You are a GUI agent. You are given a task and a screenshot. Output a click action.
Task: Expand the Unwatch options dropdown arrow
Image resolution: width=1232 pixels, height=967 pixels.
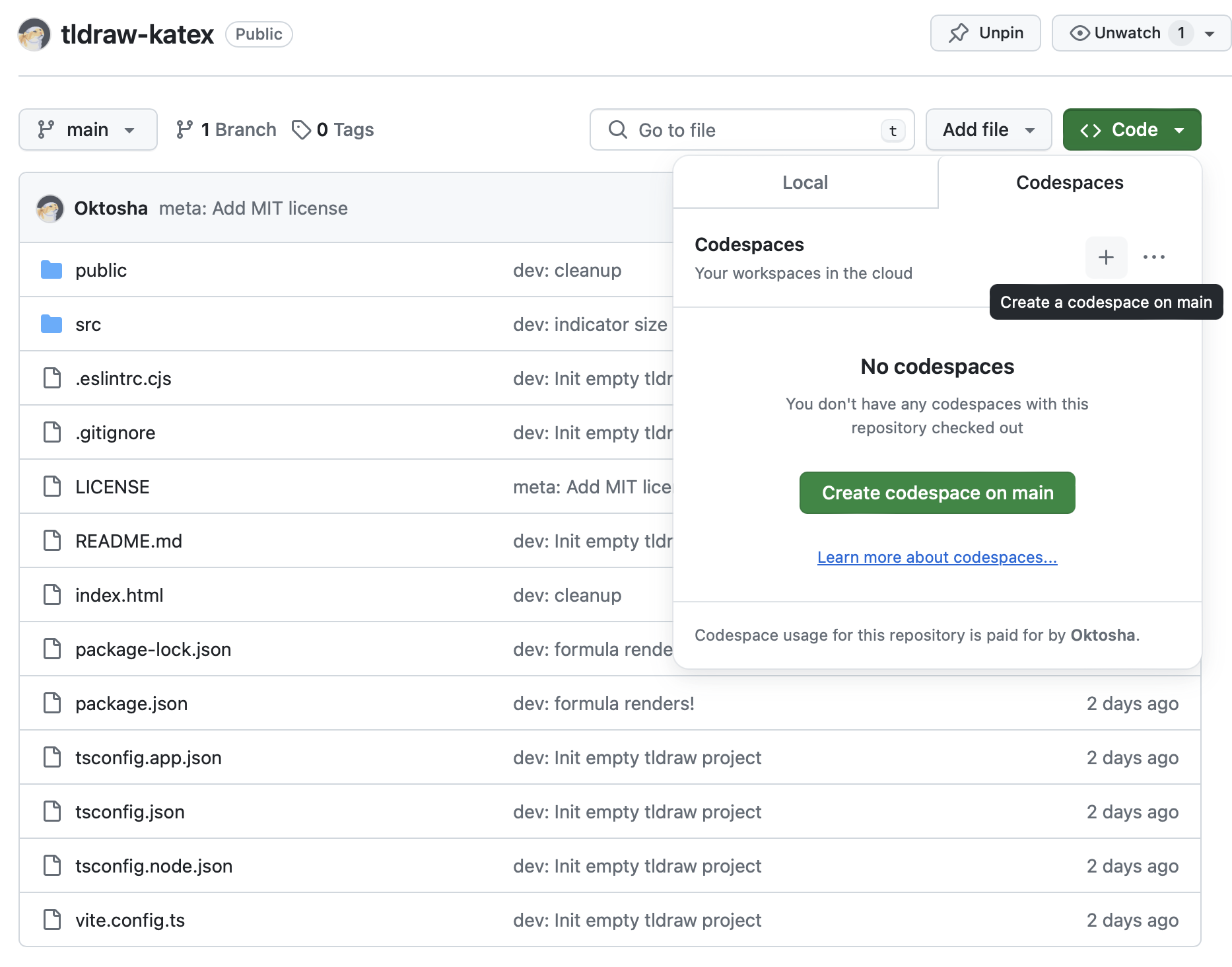tap(1210, 33)
